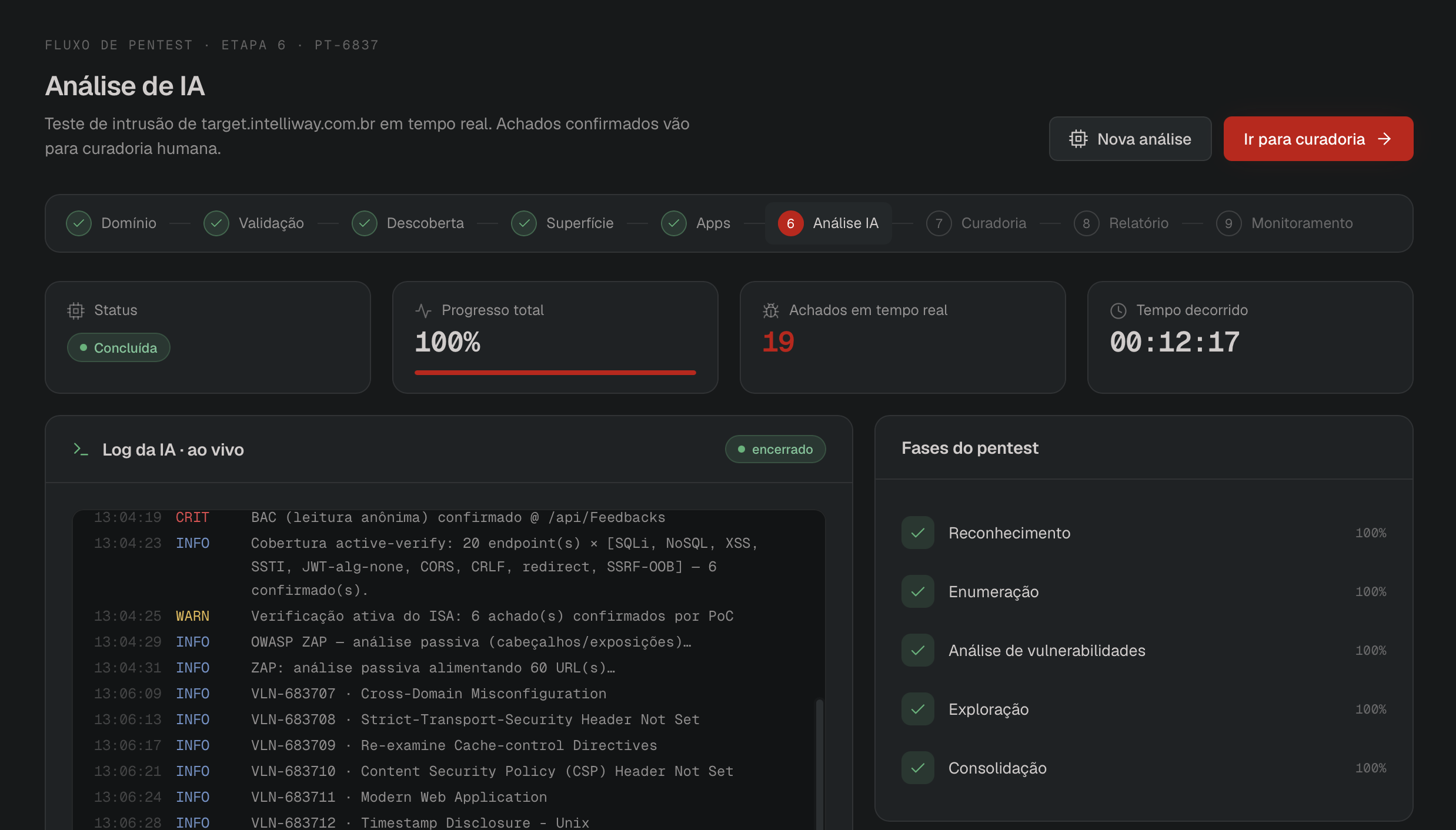The width and height of the screenshot is (1456, 830).
Task: Click the Superfície completed check icon
Action: (524, 223)
